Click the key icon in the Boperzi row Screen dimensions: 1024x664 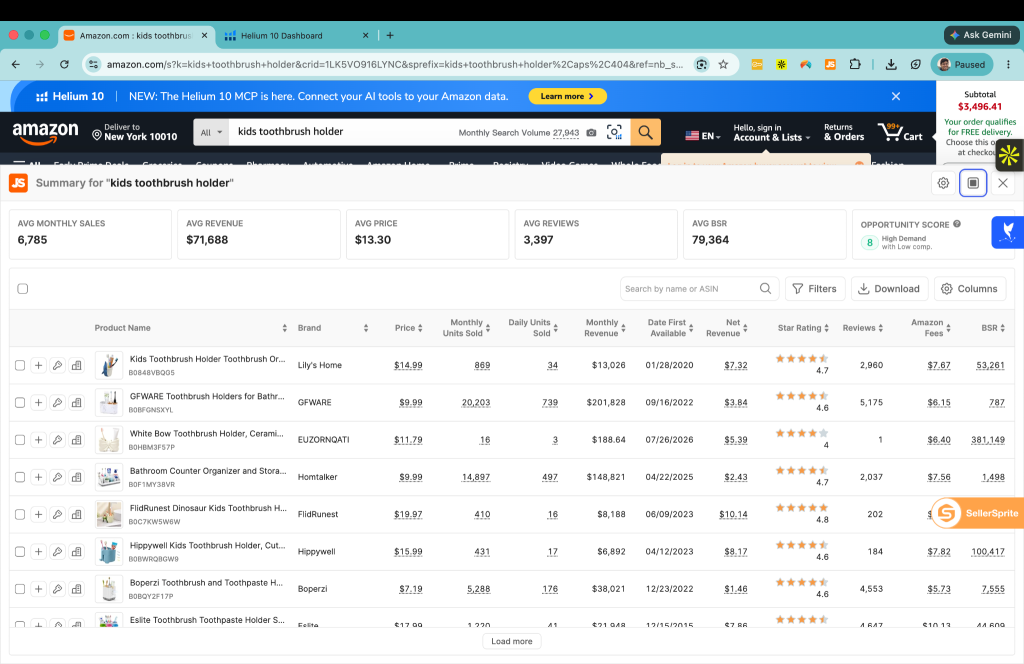click(x=57, y=589)
